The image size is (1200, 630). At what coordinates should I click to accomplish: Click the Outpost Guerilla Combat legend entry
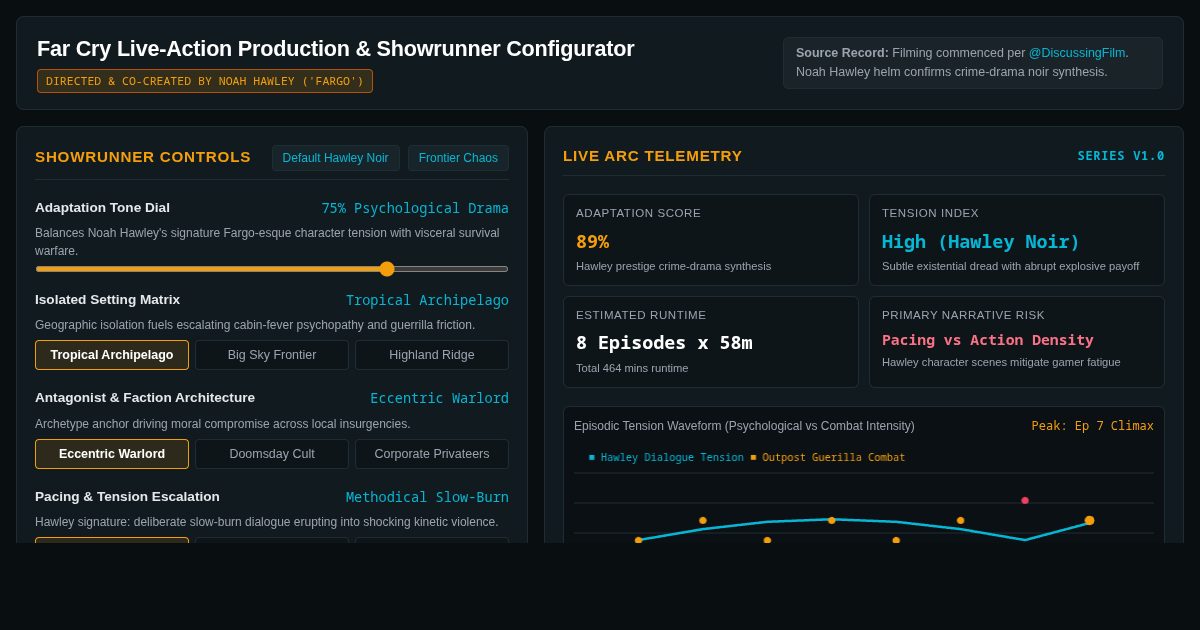828,457
